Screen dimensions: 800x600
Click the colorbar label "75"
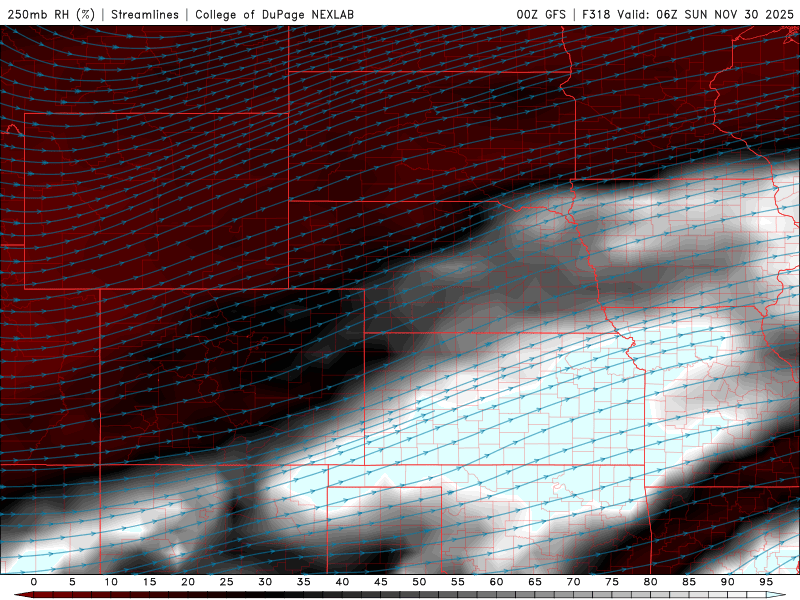[612, 582]
